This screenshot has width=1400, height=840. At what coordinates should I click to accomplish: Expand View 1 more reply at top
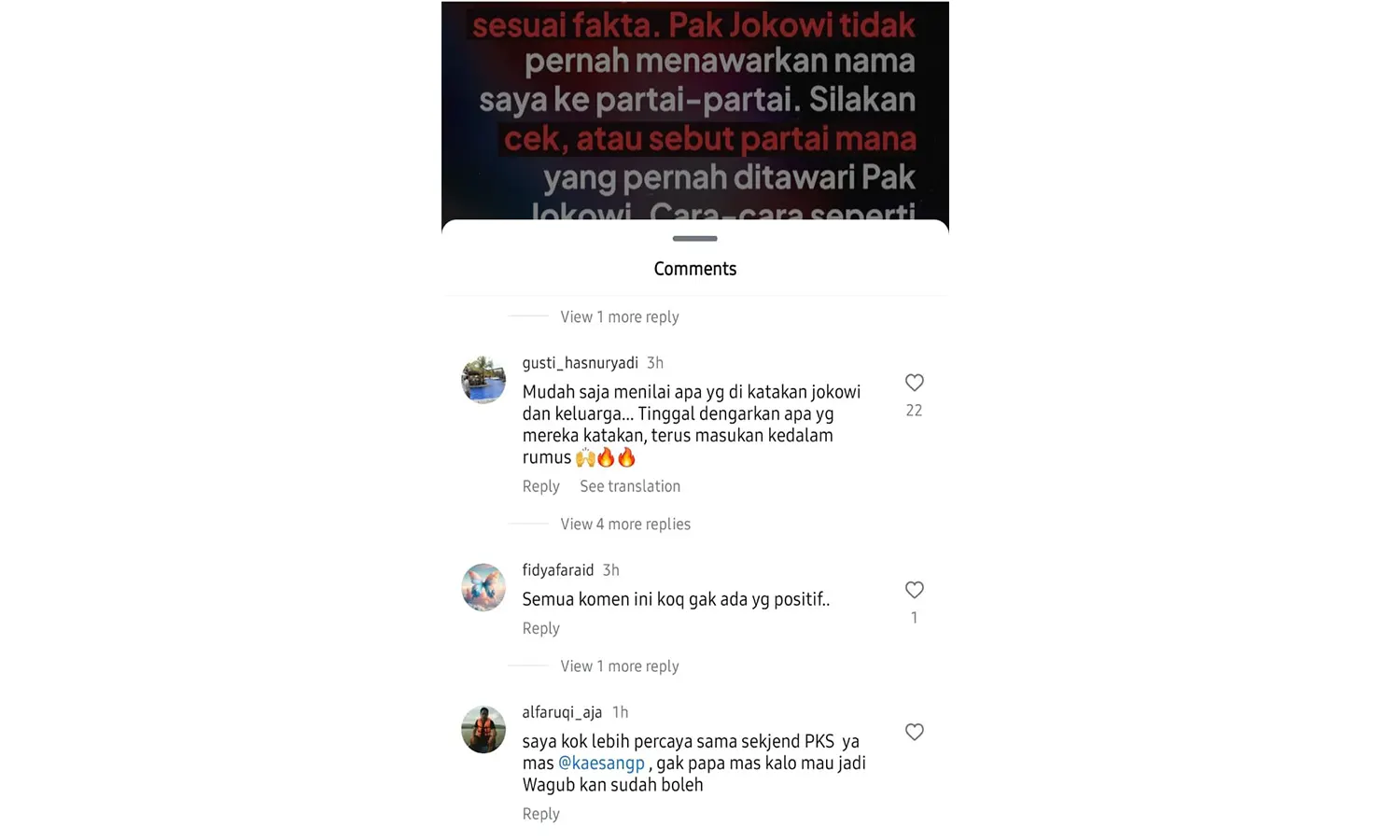(x=620, y=317)
